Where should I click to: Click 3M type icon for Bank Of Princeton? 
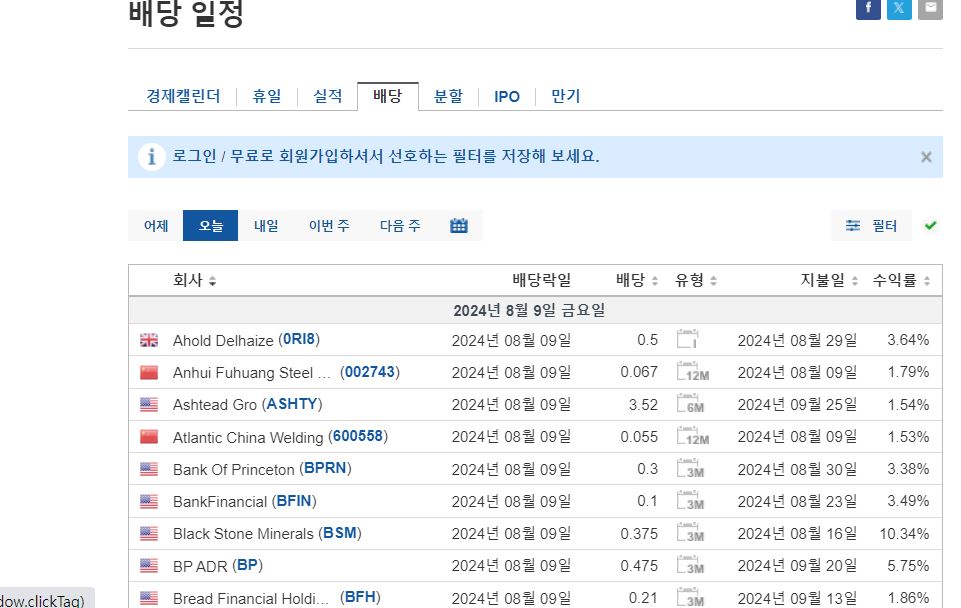[690, 468]
